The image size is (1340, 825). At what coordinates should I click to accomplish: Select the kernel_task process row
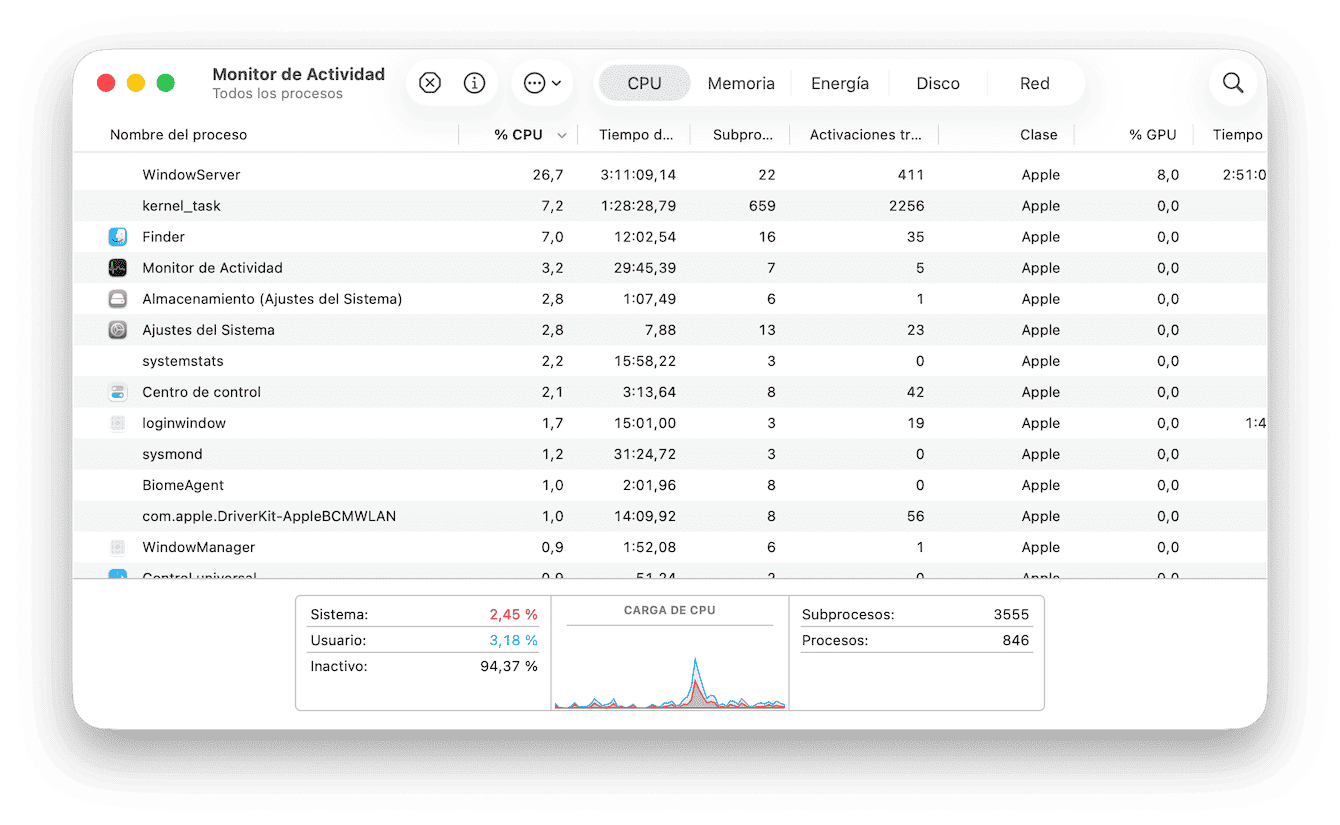pyautogui.click(x=670, y=206)
